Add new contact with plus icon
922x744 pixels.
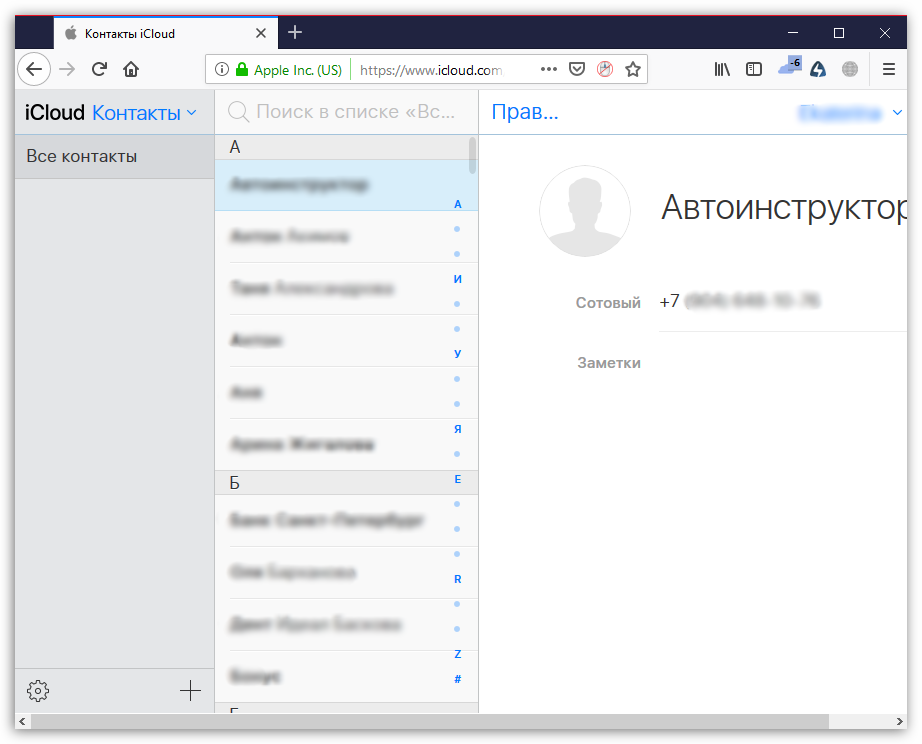[190, 690]
